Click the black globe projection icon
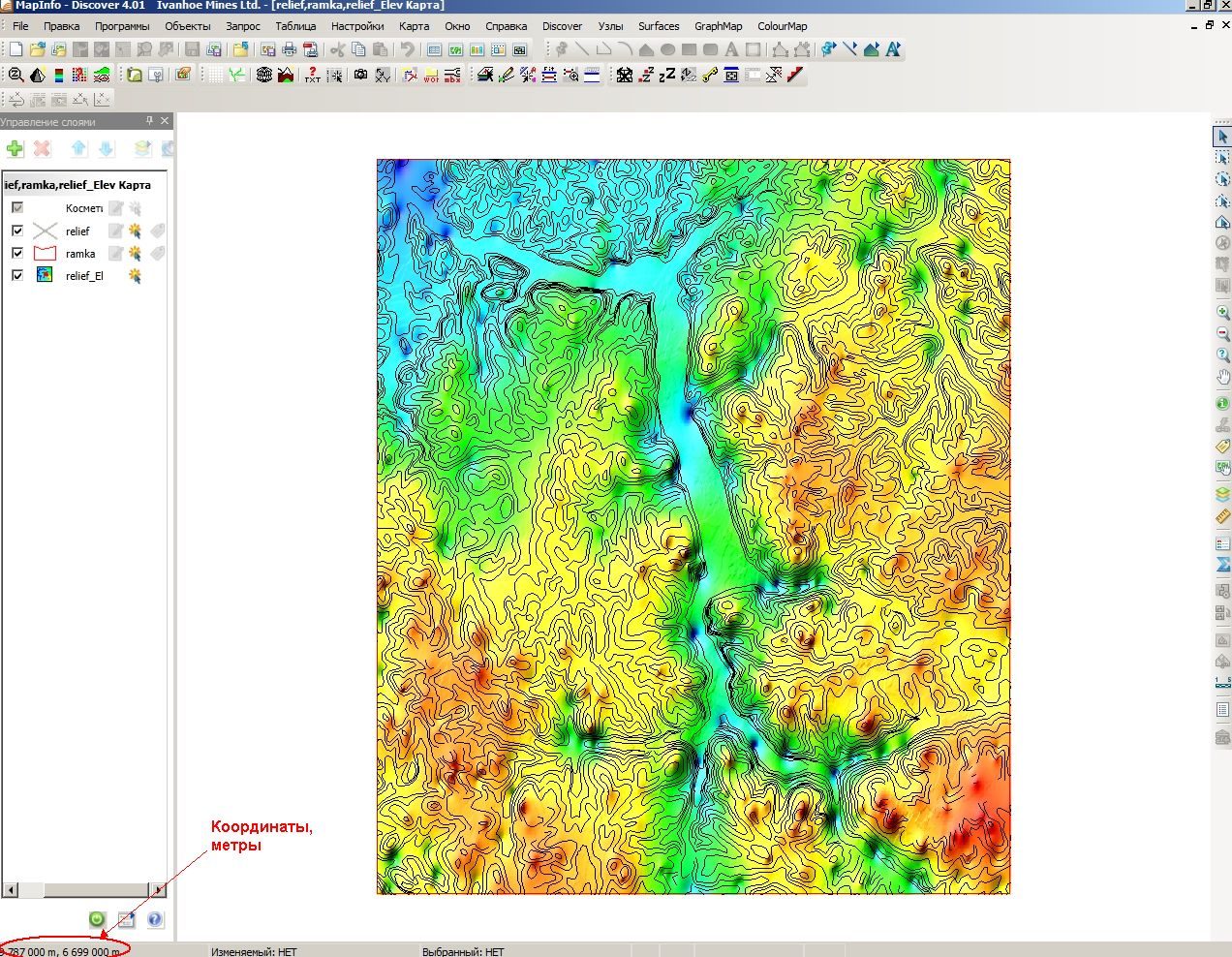The height and width of the screenshot is (957, 1232). 263,75
